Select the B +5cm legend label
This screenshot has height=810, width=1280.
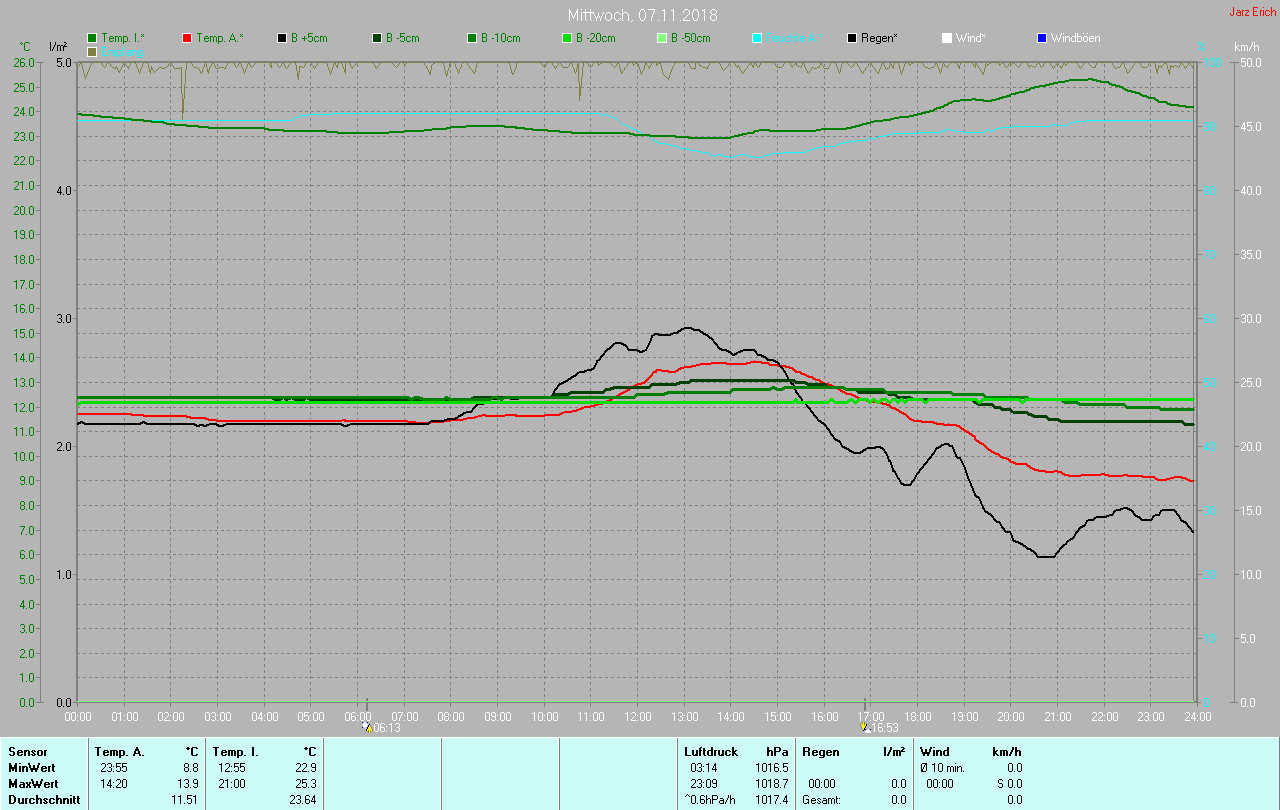309,38
